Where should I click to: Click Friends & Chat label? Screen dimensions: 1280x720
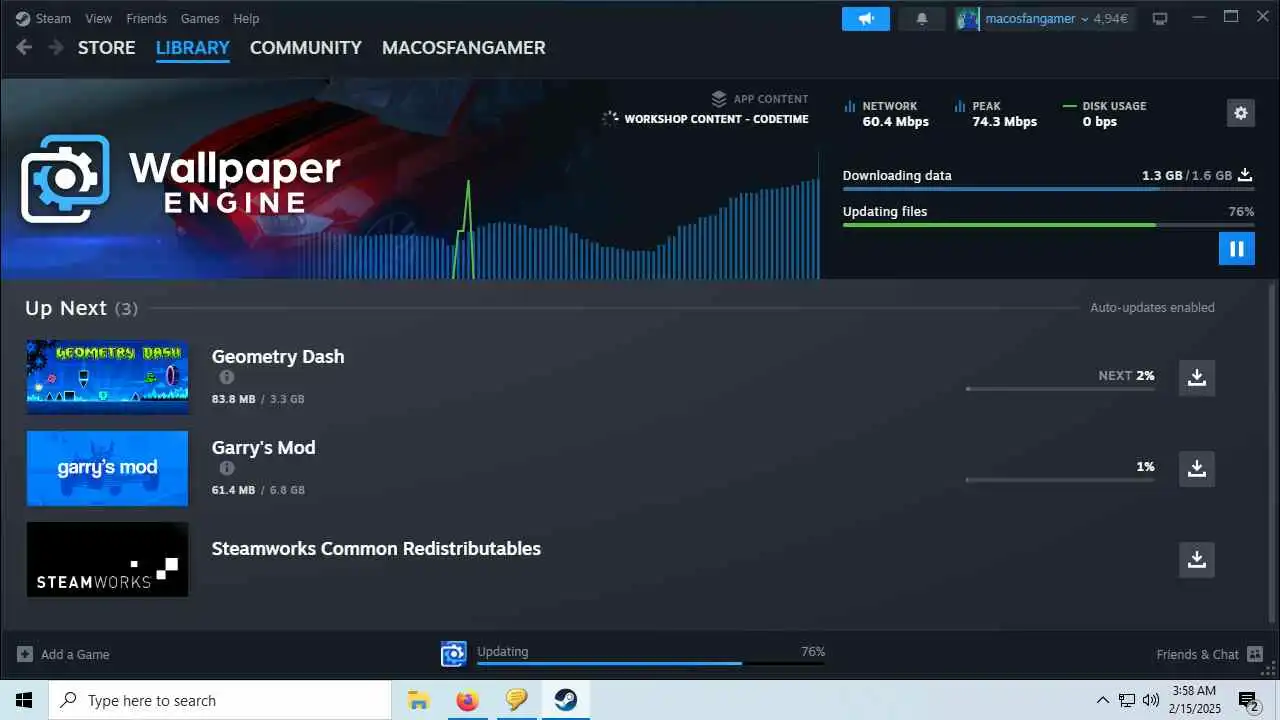pyautogui.click(x=1198, y=654)
